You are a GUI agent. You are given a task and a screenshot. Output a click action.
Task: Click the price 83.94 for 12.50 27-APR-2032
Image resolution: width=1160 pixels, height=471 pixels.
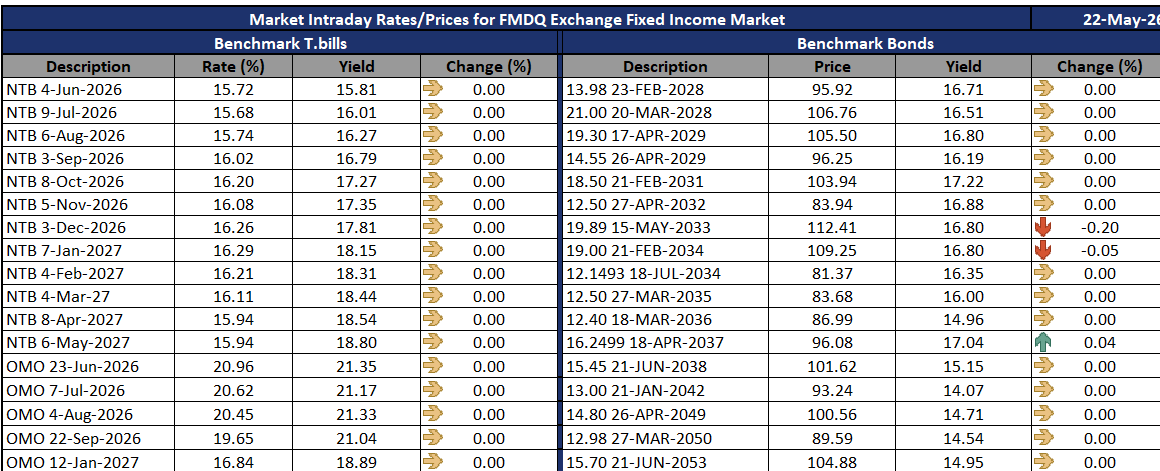coord(832,204)
